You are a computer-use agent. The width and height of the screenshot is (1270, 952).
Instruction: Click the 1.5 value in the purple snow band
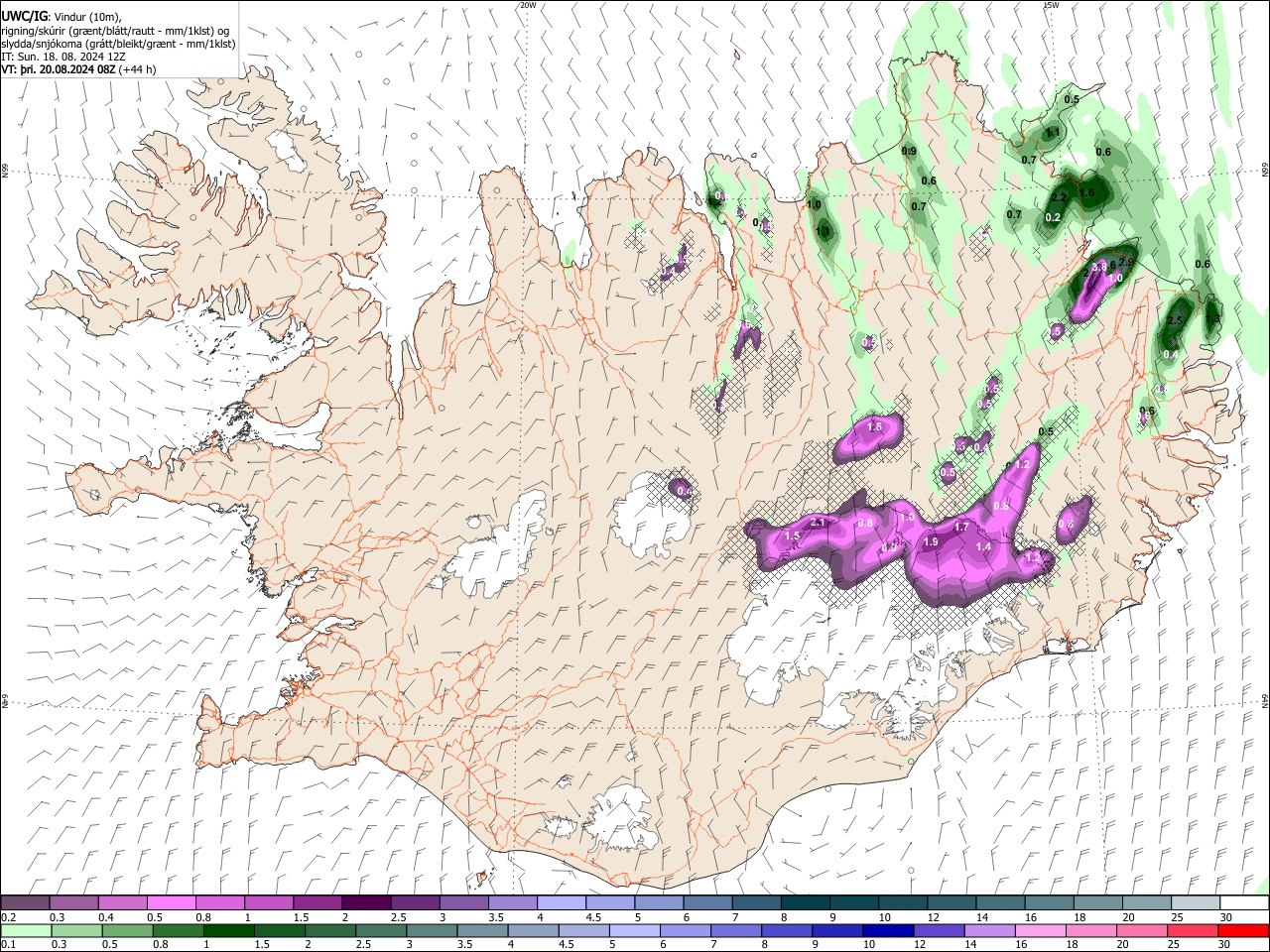point(792,536)
